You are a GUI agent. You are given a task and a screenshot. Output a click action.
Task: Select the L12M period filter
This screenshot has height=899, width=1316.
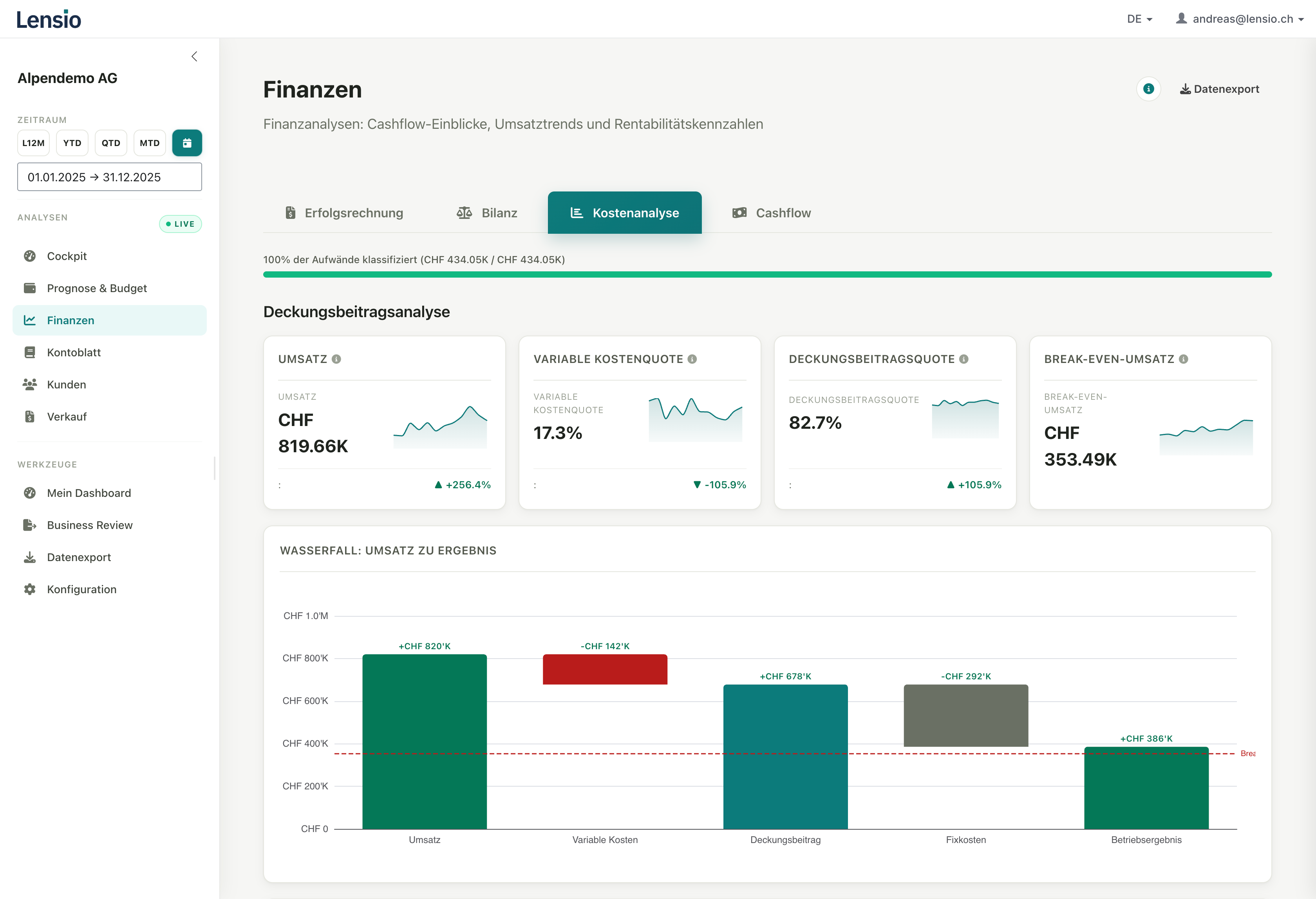click(x=33, y=143)
